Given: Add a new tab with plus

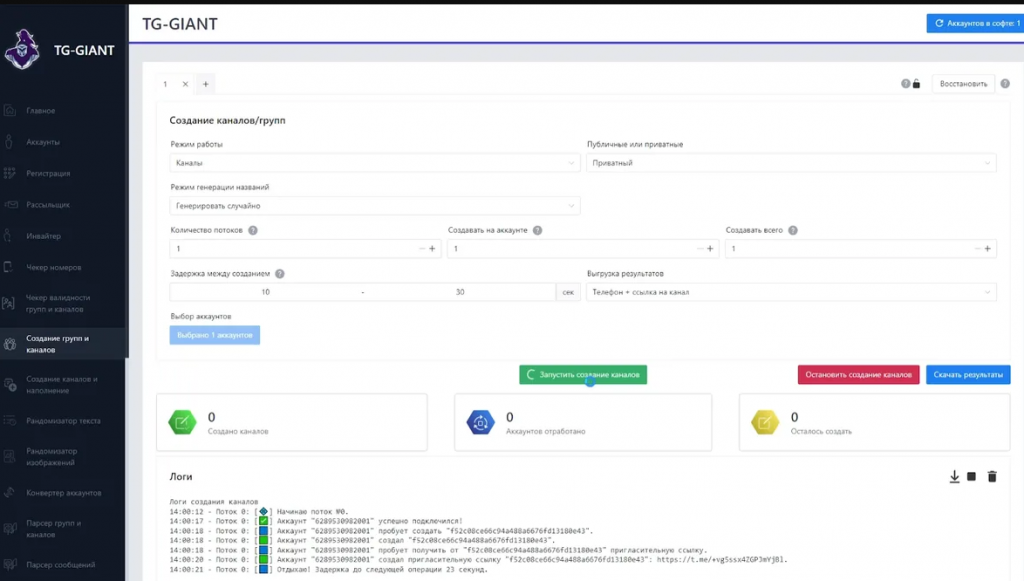Looking at the screenshot, I should 205,84.
